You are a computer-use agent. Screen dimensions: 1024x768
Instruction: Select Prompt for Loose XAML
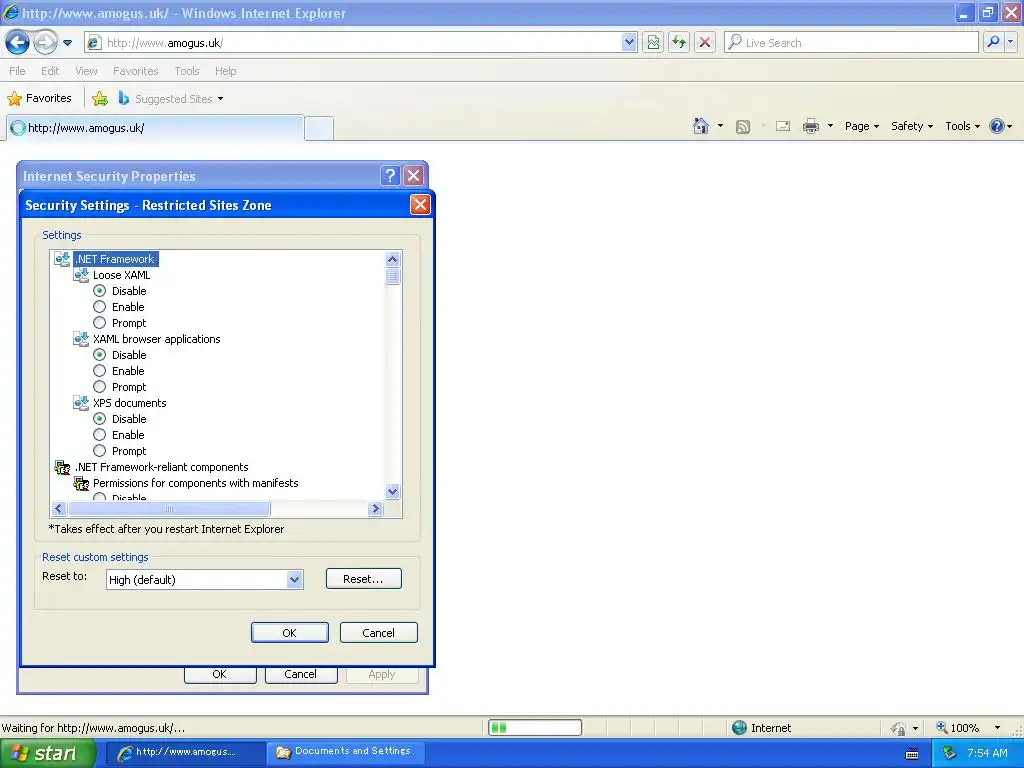point(99,323)
